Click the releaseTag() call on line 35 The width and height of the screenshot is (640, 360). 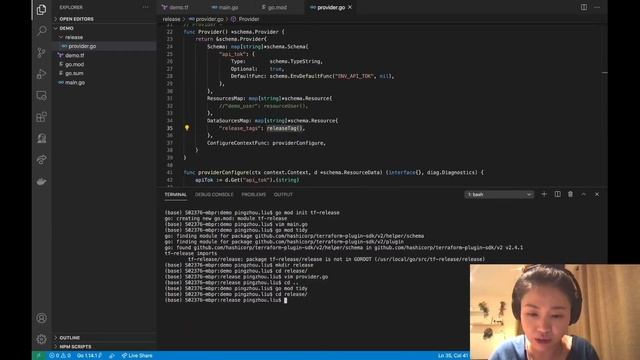click(285, 128)
